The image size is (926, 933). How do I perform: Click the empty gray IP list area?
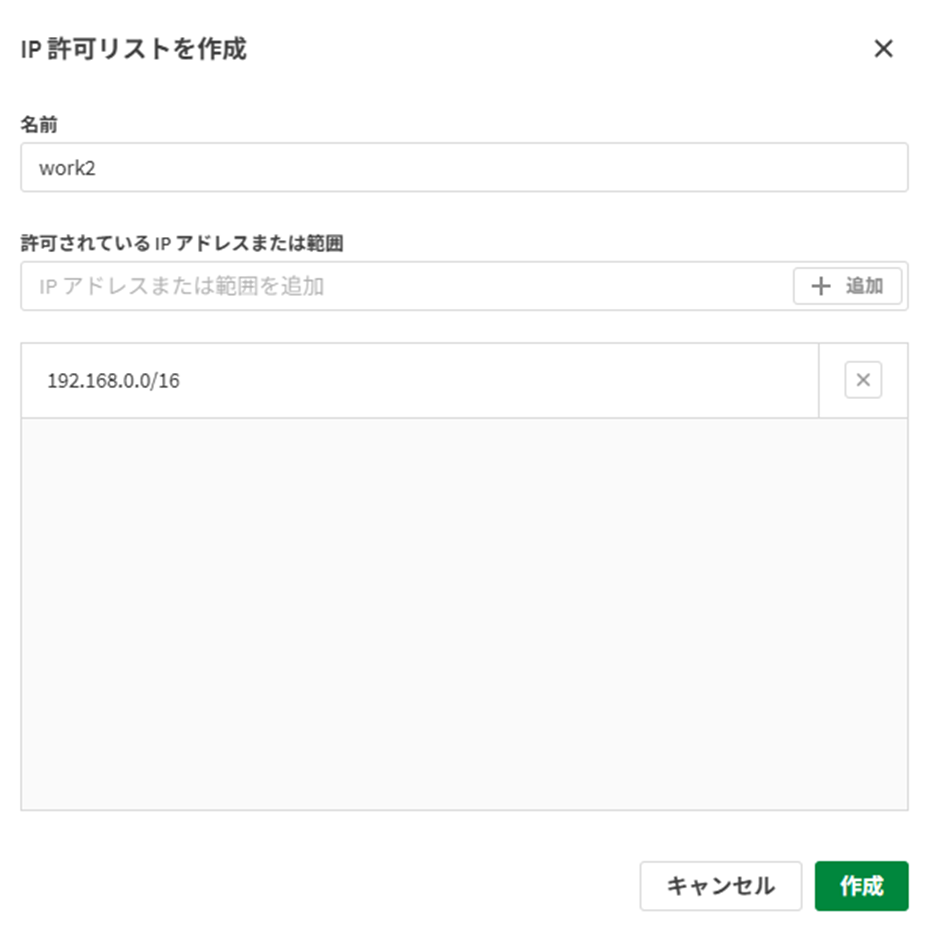(464, 613)
